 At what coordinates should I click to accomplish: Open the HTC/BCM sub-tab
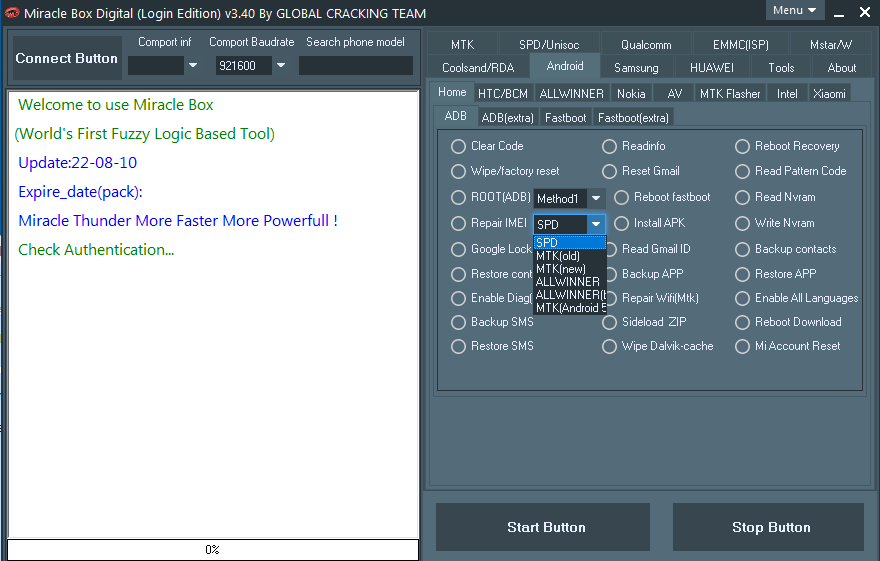coord(503,94)
